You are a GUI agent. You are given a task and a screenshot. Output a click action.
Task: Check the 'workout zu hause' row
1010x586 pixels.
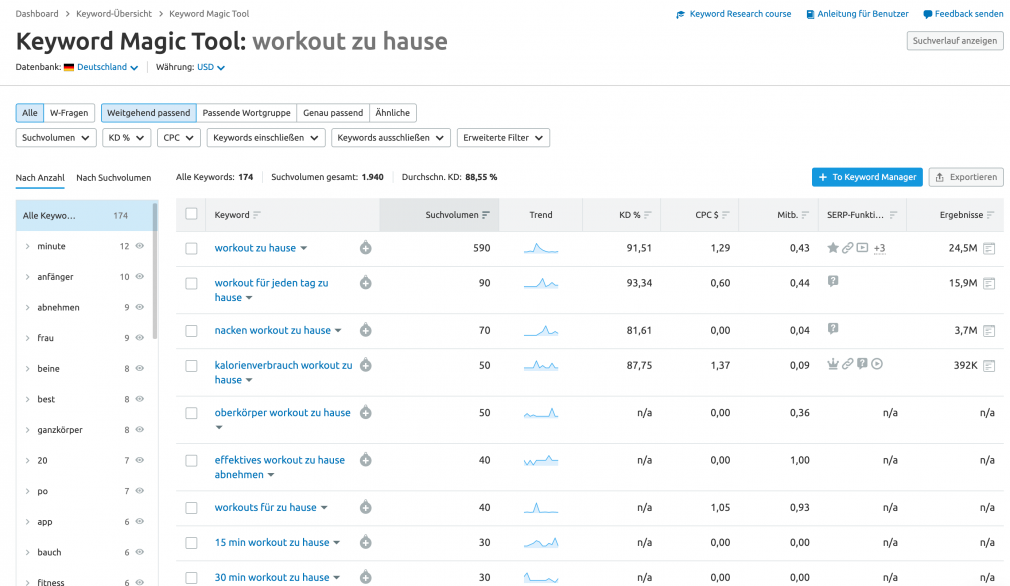(x=191, y=249)
